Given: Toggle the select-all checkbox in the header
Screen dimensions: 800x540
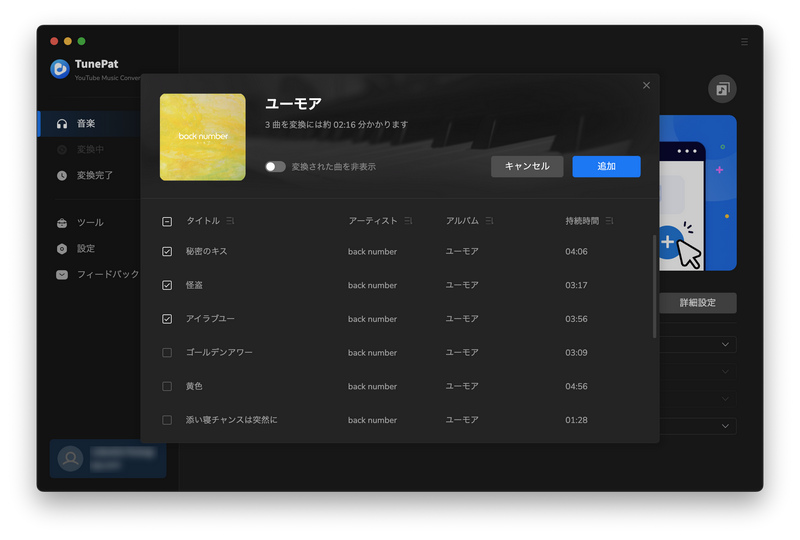Looking at the screenshot, I should pos(167,222).
